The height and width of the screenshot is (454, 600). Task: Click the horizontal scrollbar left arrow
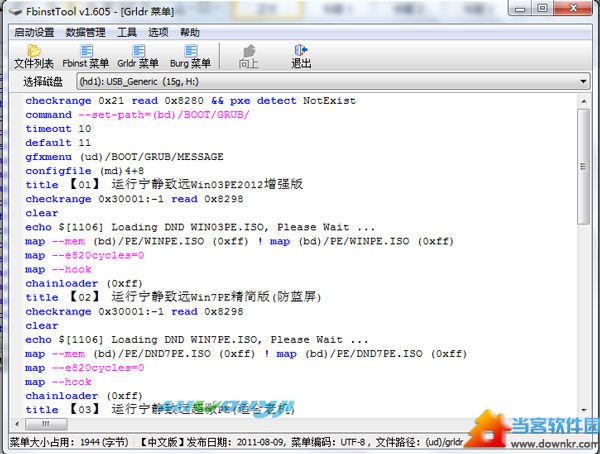(x=17, y=424)
